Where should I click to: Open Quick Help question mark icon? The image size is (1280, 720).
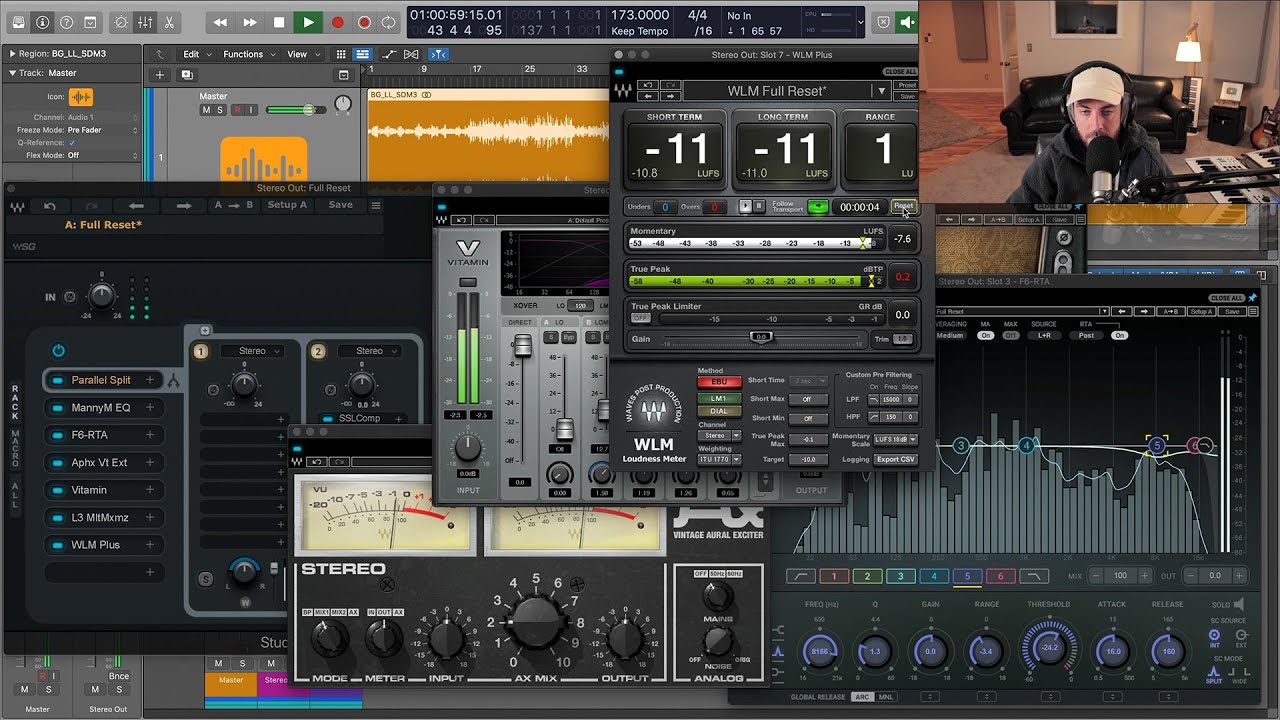pos(66,22)
